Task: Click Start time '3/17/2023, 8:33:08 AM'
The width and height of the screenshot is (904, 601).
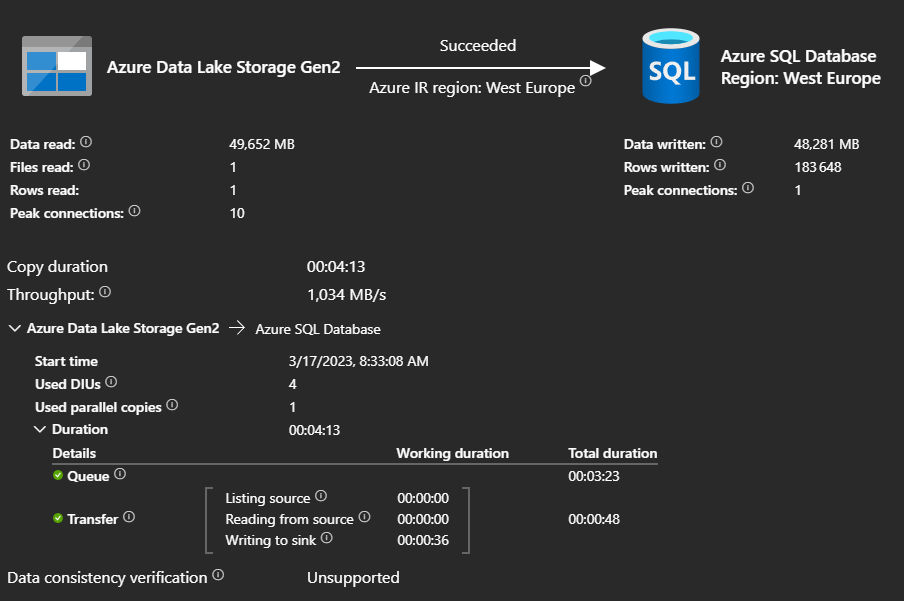Action: [x=359, y=361]
